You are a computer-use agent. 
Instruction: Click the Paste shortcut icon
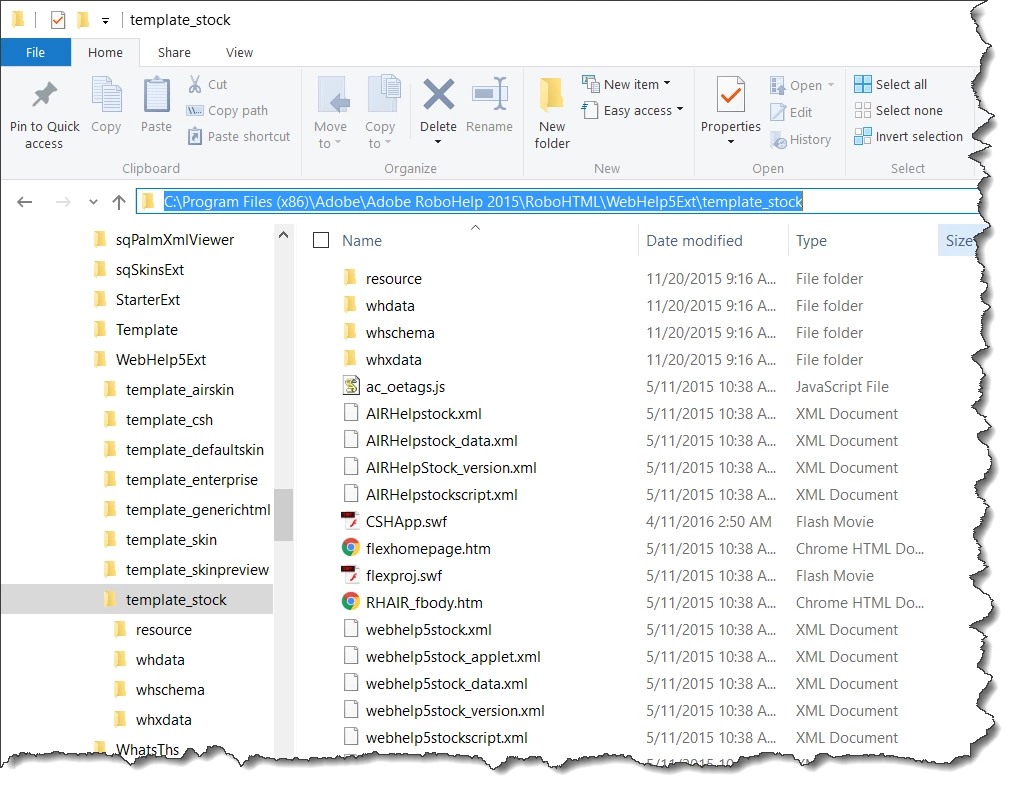click(x=194, y=136)
